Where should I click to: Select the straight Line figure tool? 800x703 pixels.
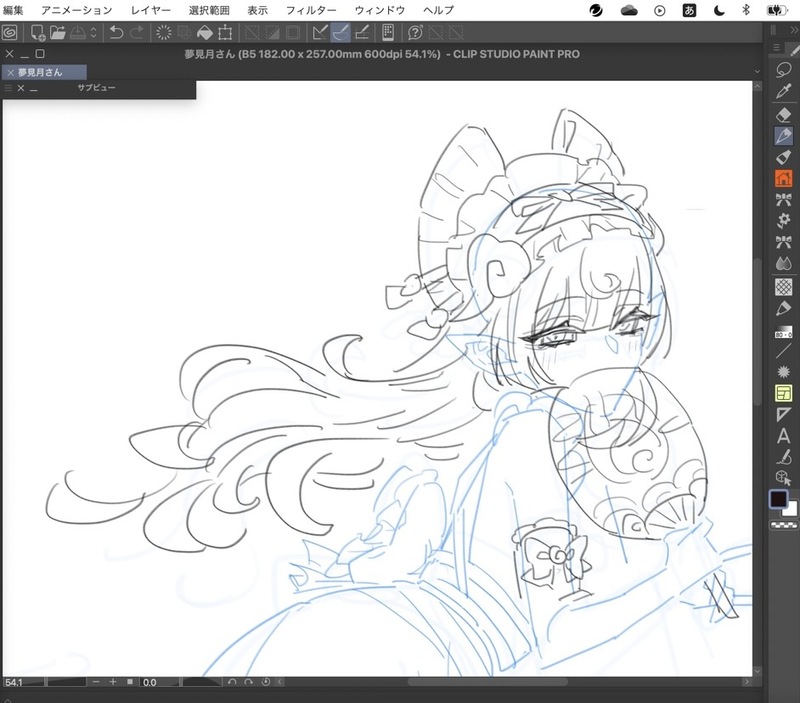783,351
